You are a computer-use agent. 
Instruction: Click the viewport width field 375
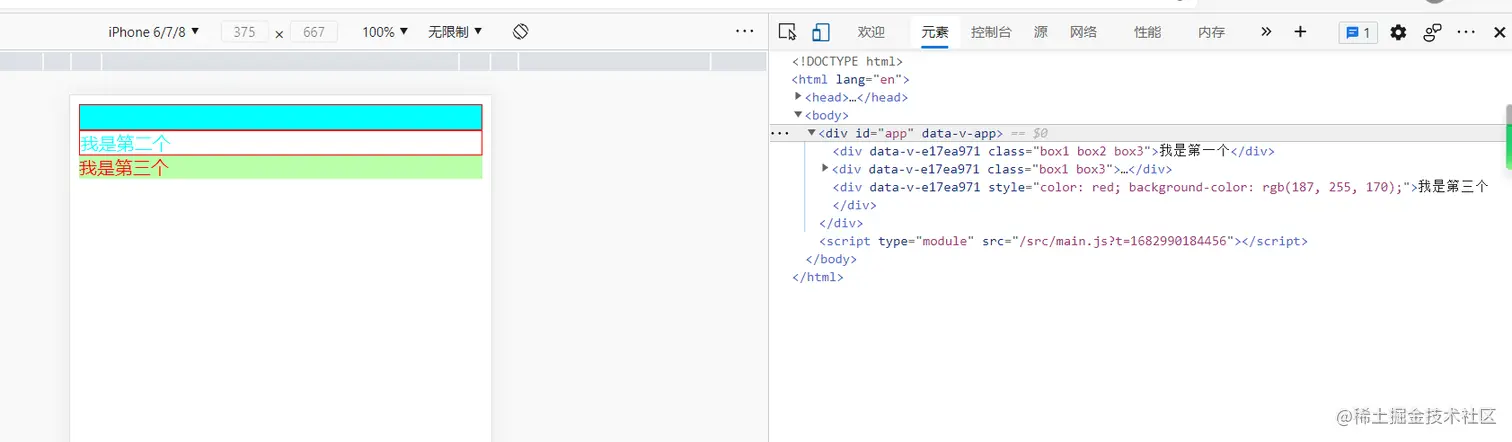tap(244, 32)
